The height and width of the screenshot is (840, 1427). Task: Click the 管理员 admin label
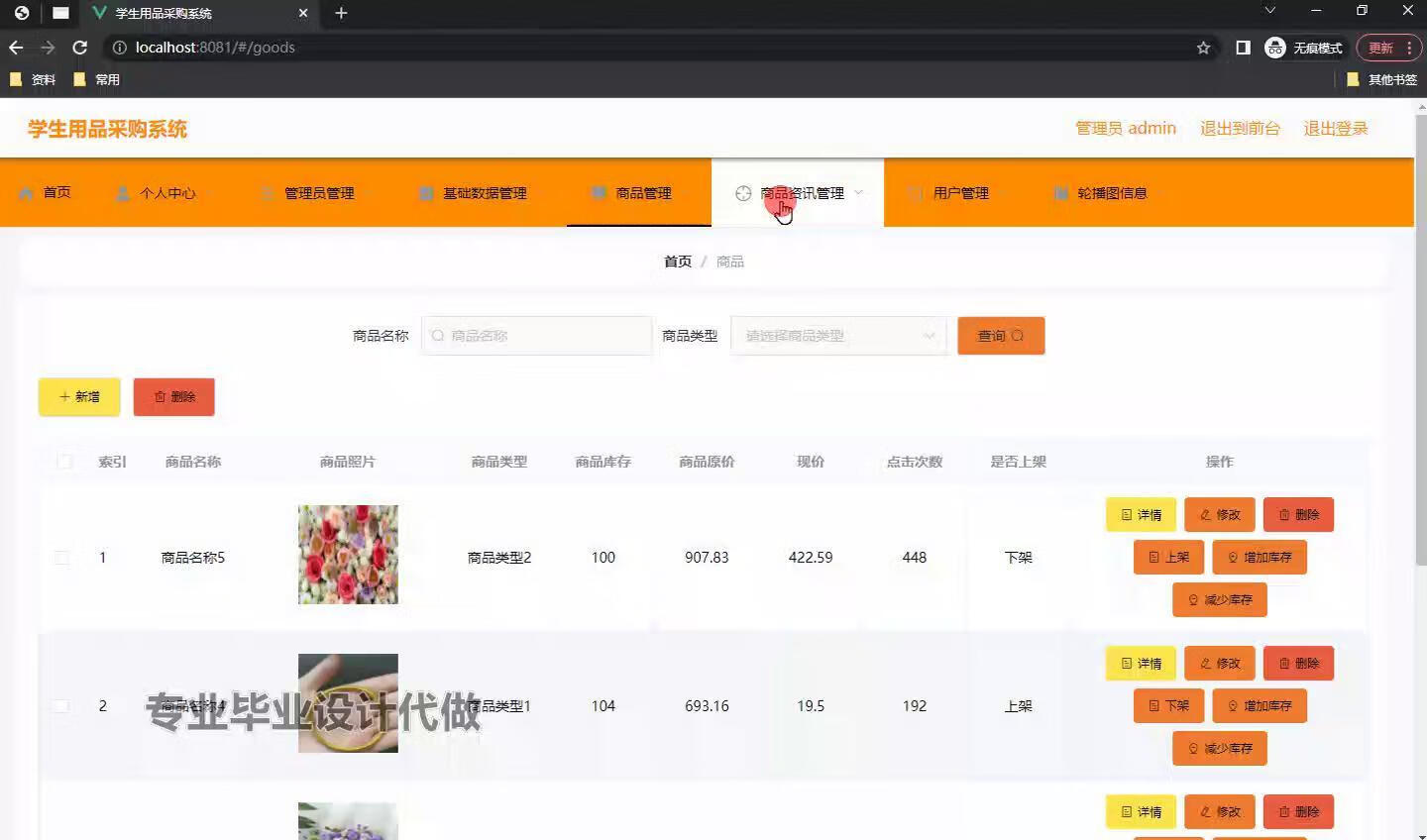(1126, 129)
